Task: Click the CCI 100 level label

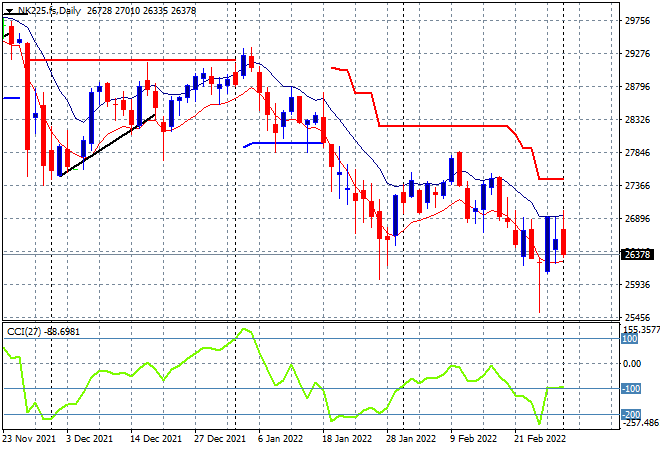Action: coord(629,339)
